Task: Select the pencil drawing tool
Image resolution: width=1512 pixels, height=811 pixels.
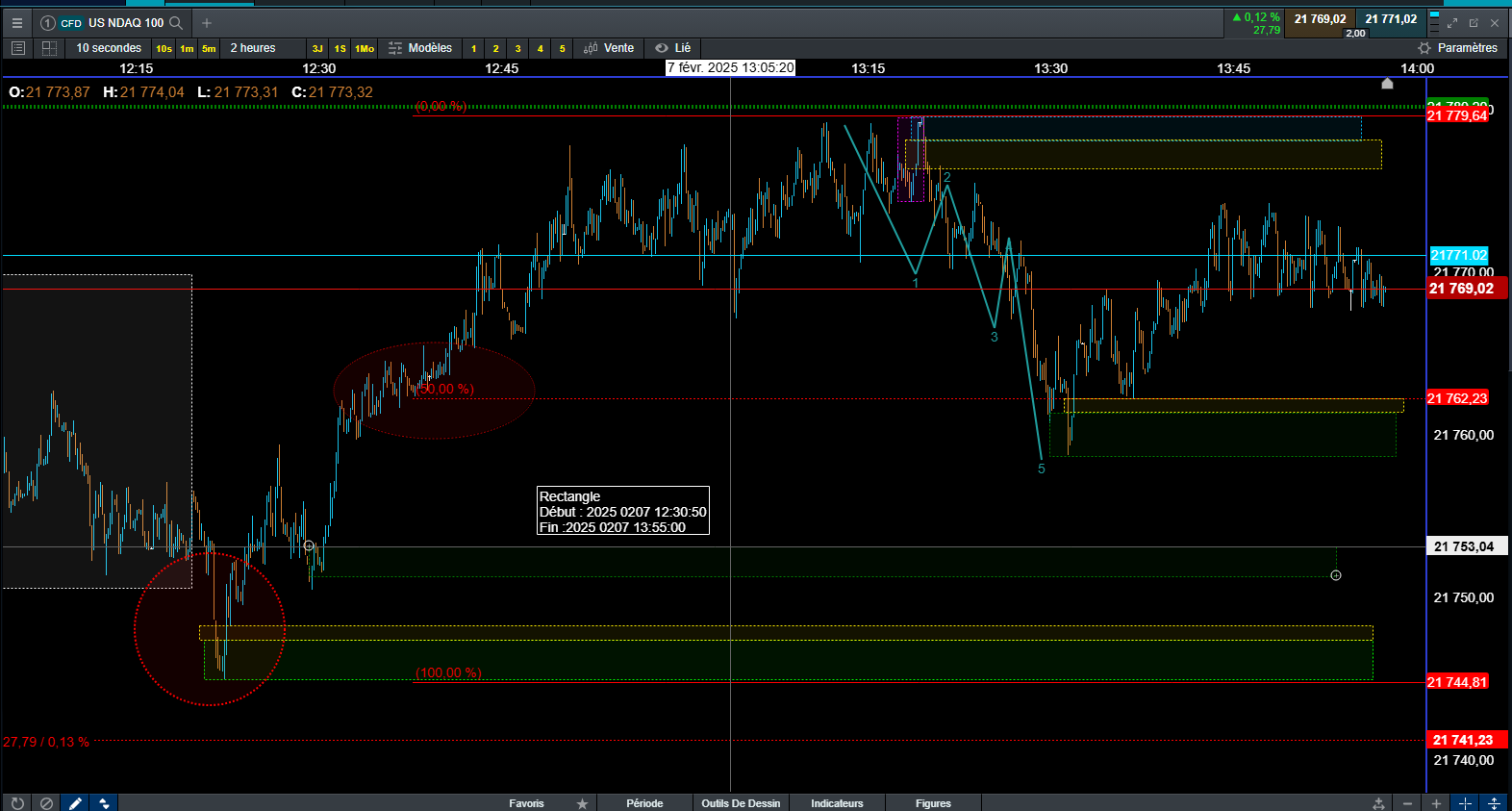Action: 75,803
